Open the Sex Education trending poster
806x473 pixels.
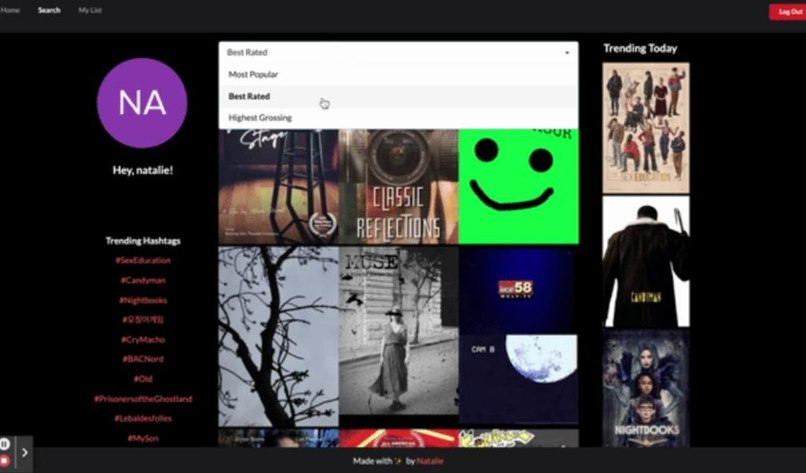pos(646,128)
